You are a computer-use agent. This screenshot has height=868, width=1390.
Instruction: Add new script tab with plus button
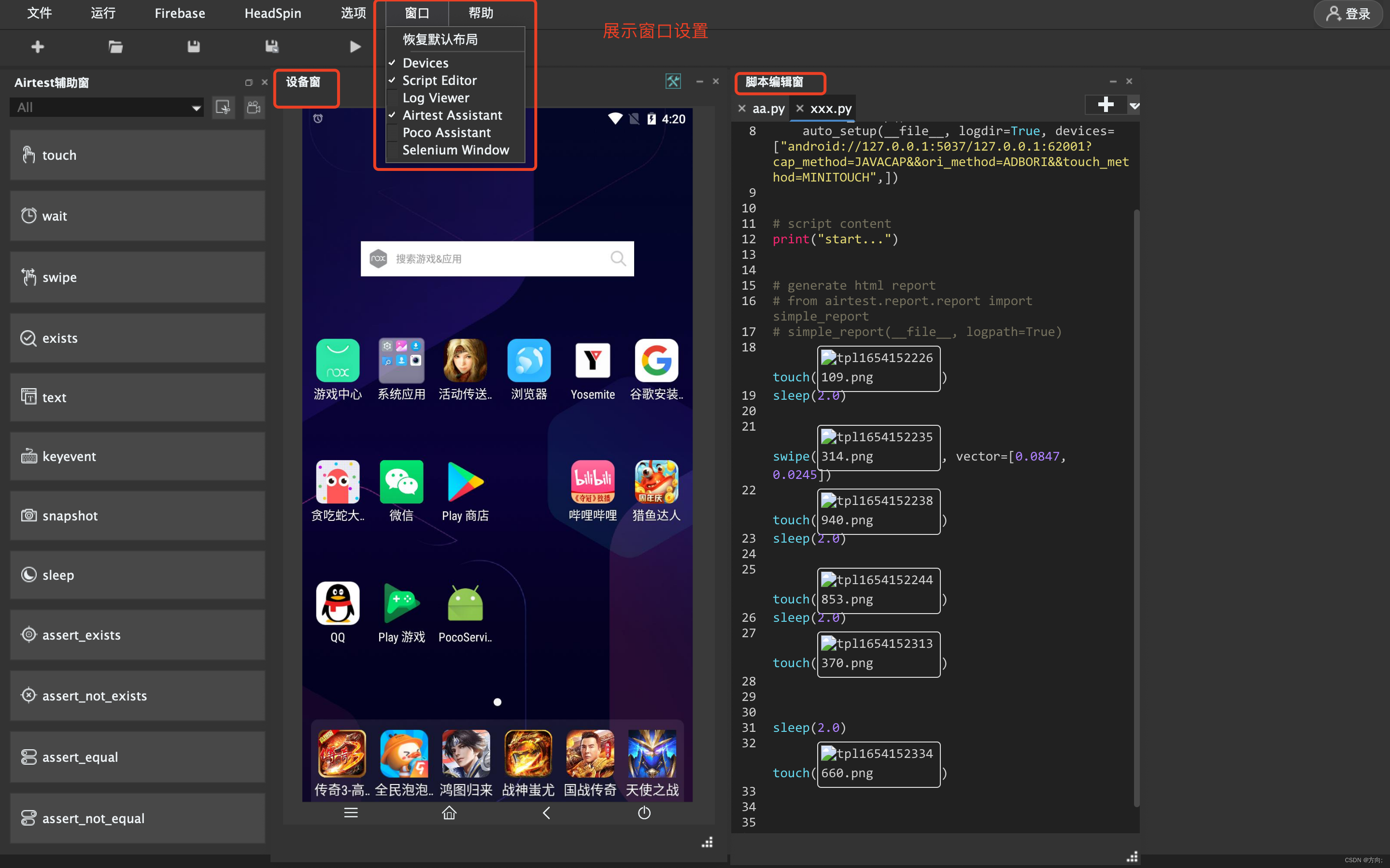coord(1105,104)
